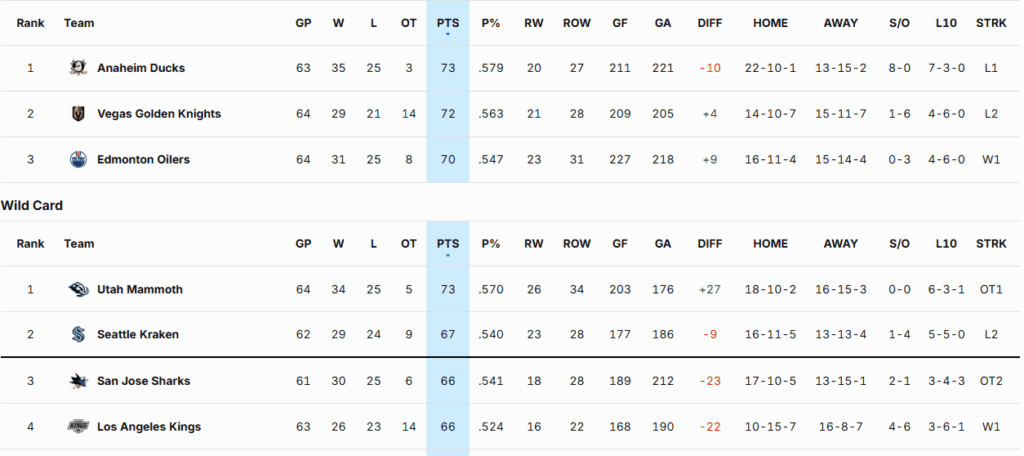1024x456 pixels.
Task: Sort by PTS arrow in Wild Card table
Action: click(x=447, y=255)
